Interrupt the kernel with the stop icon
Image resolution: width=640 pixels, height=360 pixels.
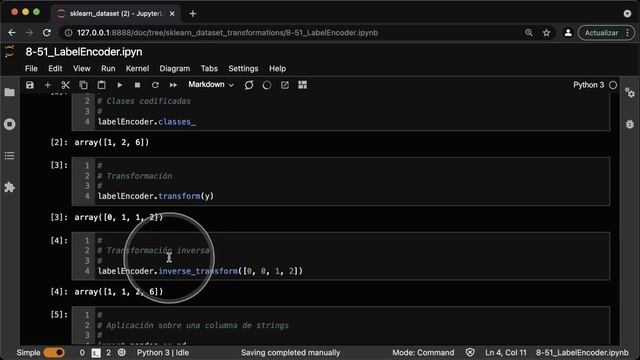[138, 85]
